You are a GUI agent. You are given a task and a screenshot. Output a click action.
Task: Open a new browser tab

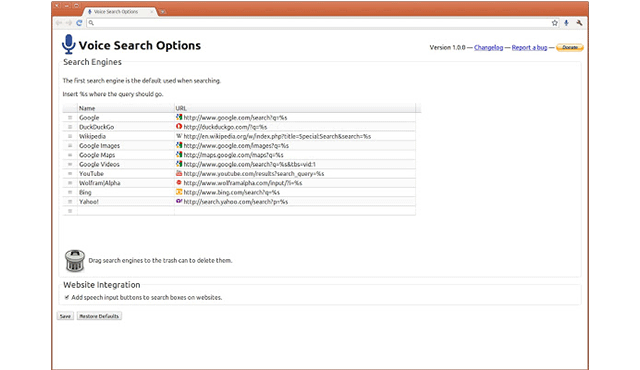[x=162, y=12]
